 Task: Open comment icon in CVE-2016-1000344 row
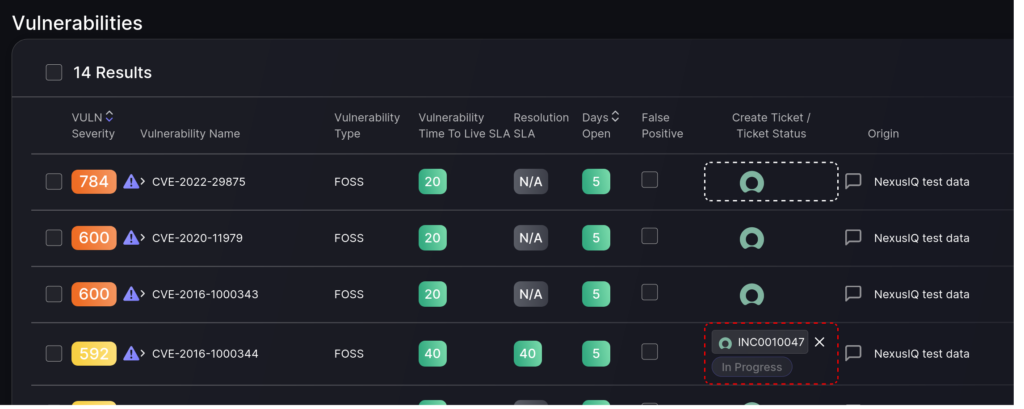[853, 353]
